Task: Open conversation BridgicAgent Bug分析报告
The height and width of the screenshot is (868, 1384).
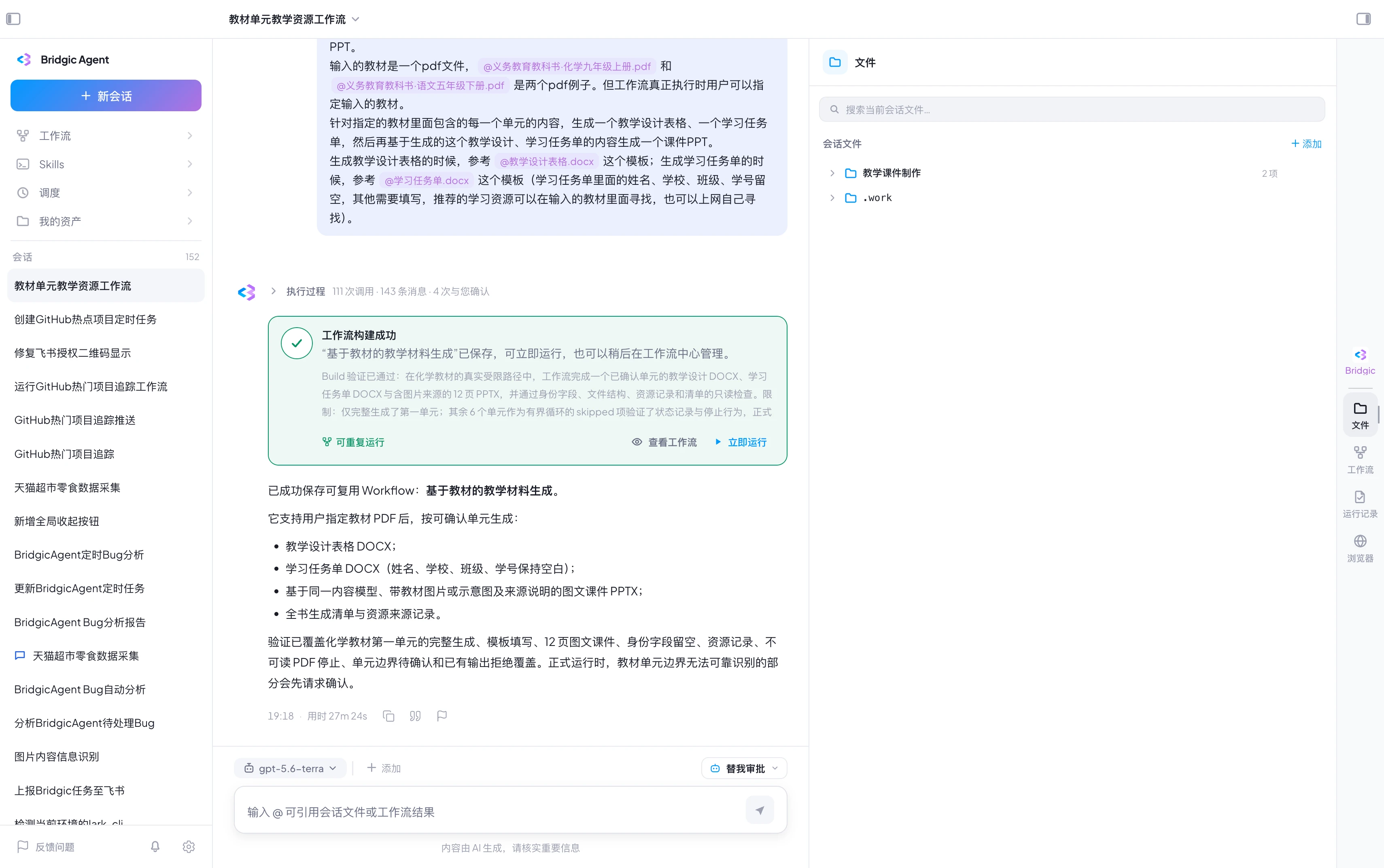Action: (x=106, y=622)
